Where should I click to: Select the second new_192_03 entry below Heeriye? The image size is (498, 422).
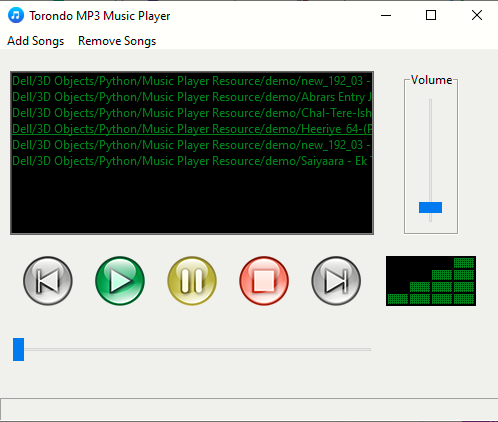[x=192, y=145]
